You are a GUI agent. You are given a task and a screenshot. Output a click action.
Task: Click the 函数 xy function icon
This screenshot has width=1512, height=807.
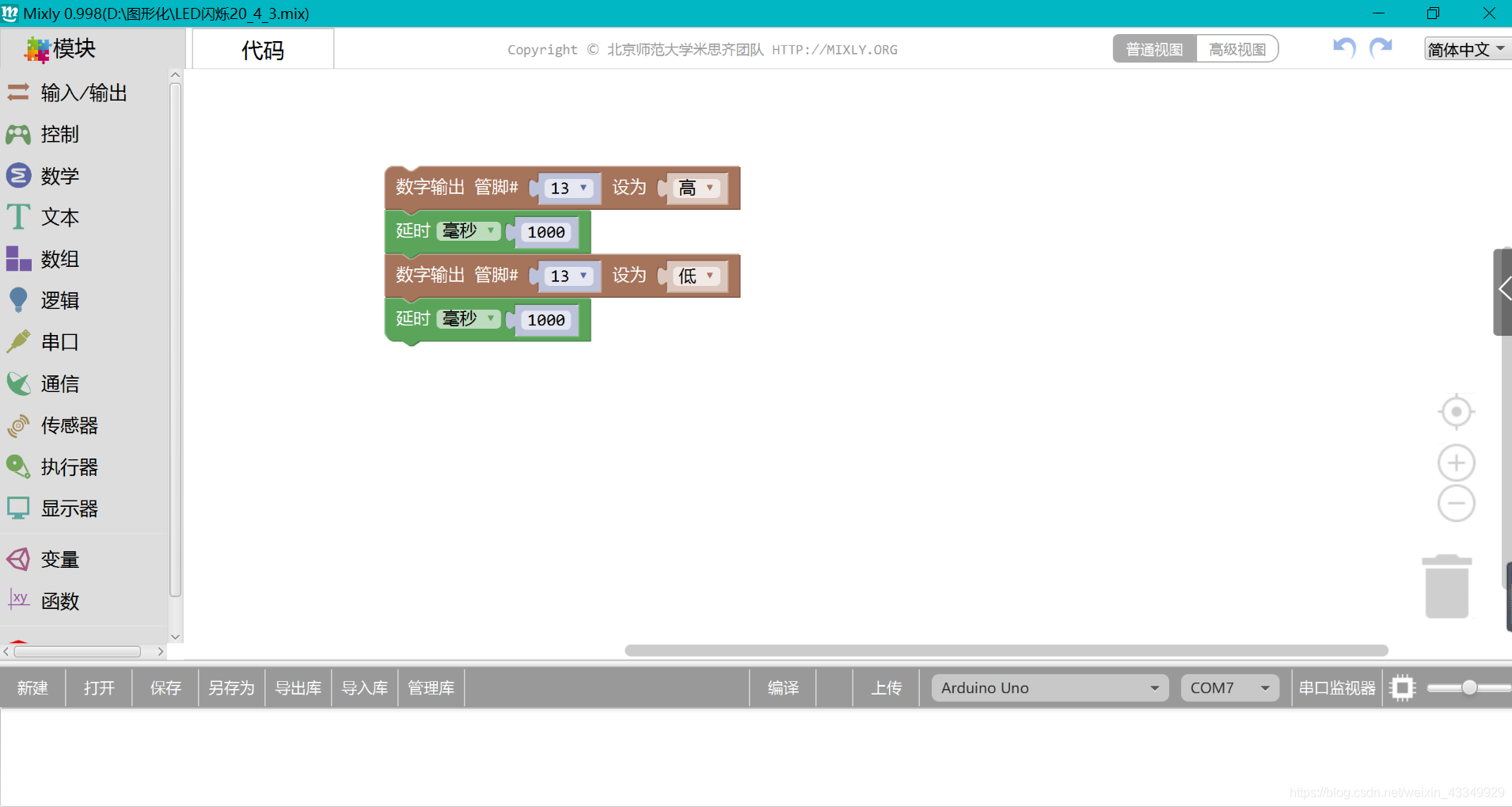coord(18,600)
